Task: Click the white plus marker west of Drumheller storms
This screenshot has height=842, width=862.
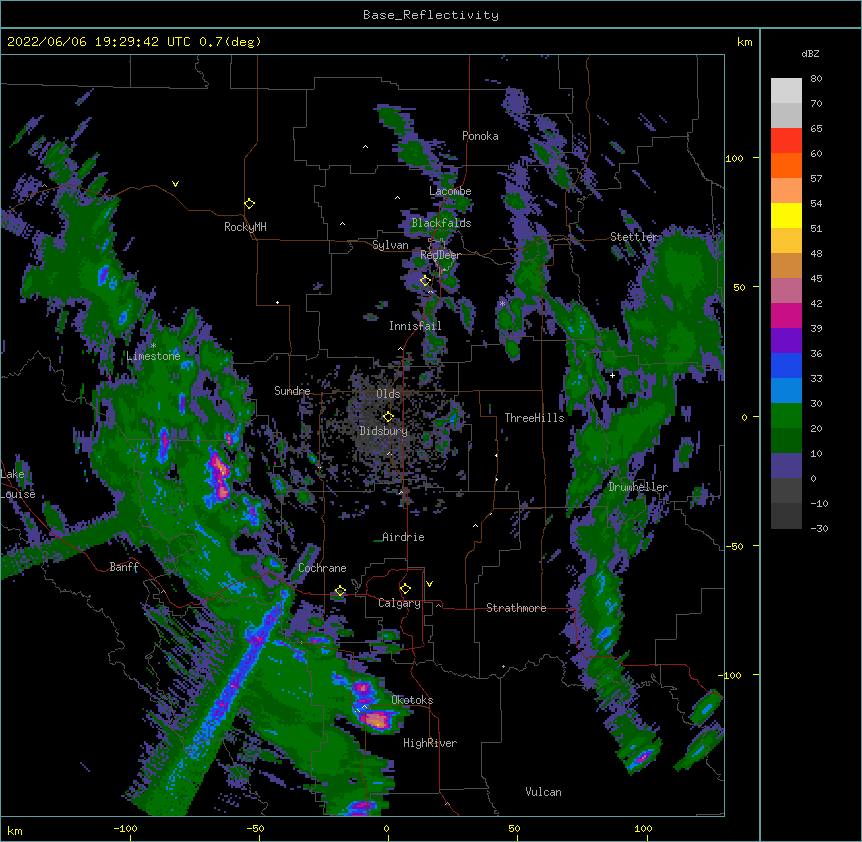Action: coord(612,375)
